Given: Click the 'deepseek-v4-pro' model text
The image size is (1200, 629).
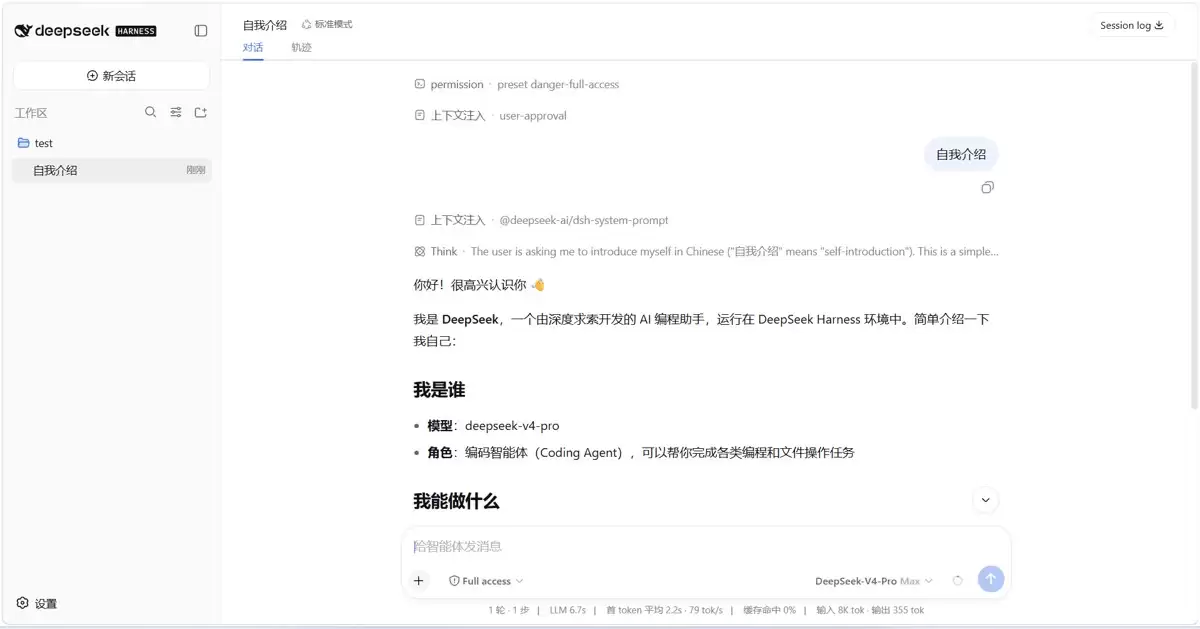Looking at the screenshot, I should (512, 426).
